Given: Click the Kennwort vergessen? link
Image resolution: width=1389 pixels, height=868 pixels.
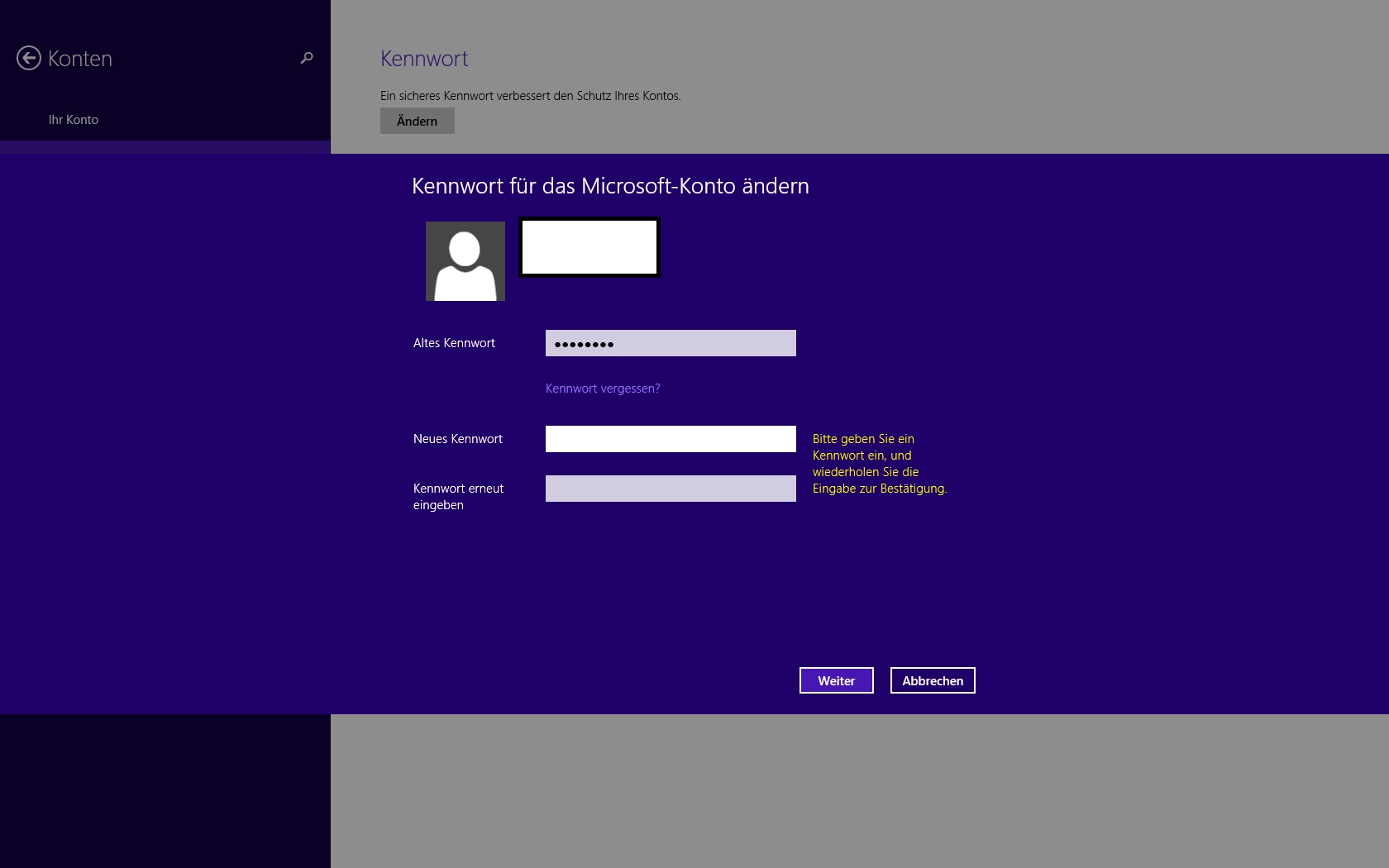Looking at the screenshot, I should tap(603, 389).
